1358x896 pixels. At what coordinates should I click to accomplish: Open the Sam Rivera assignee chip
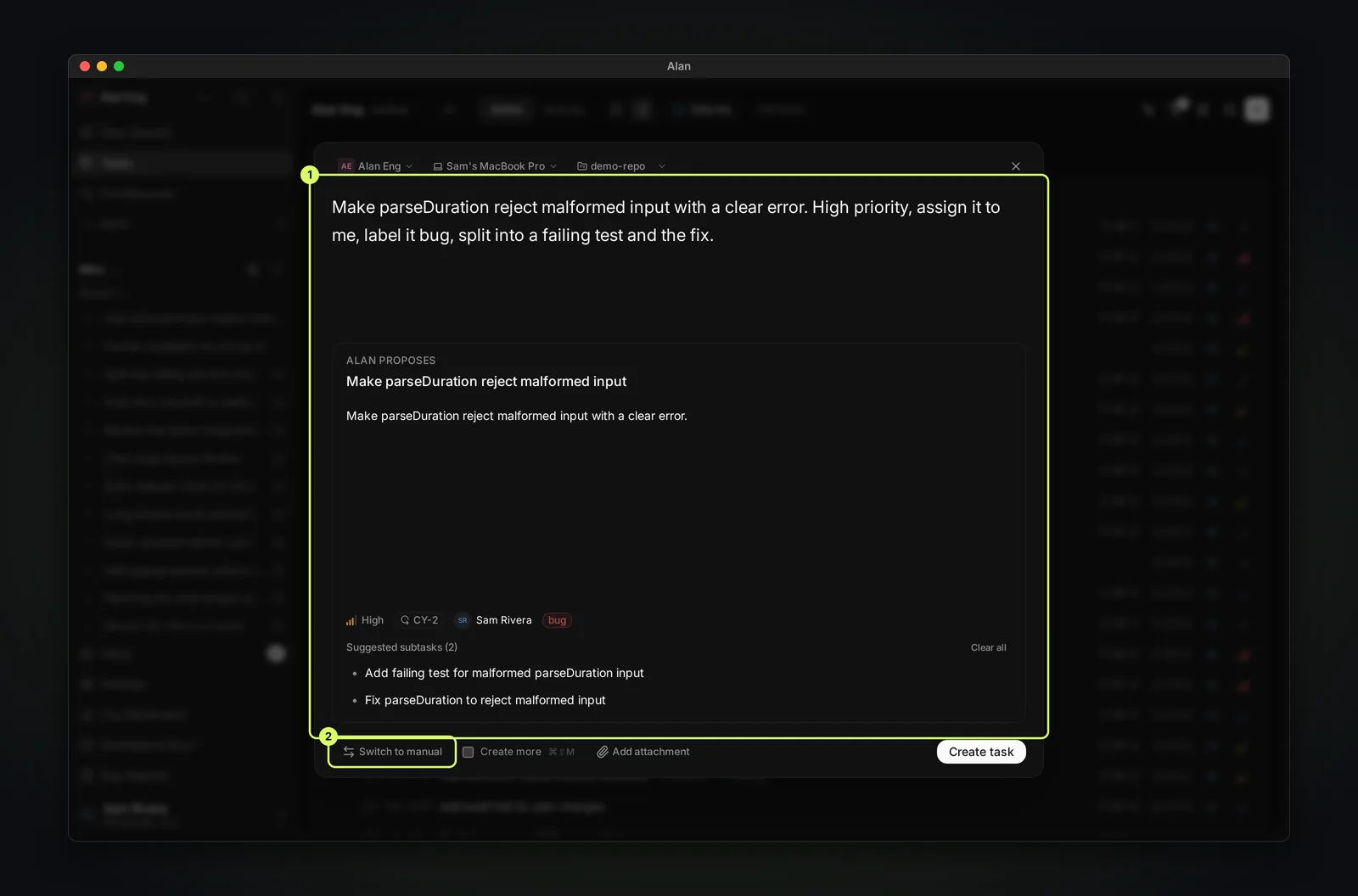tap(494, 620)
